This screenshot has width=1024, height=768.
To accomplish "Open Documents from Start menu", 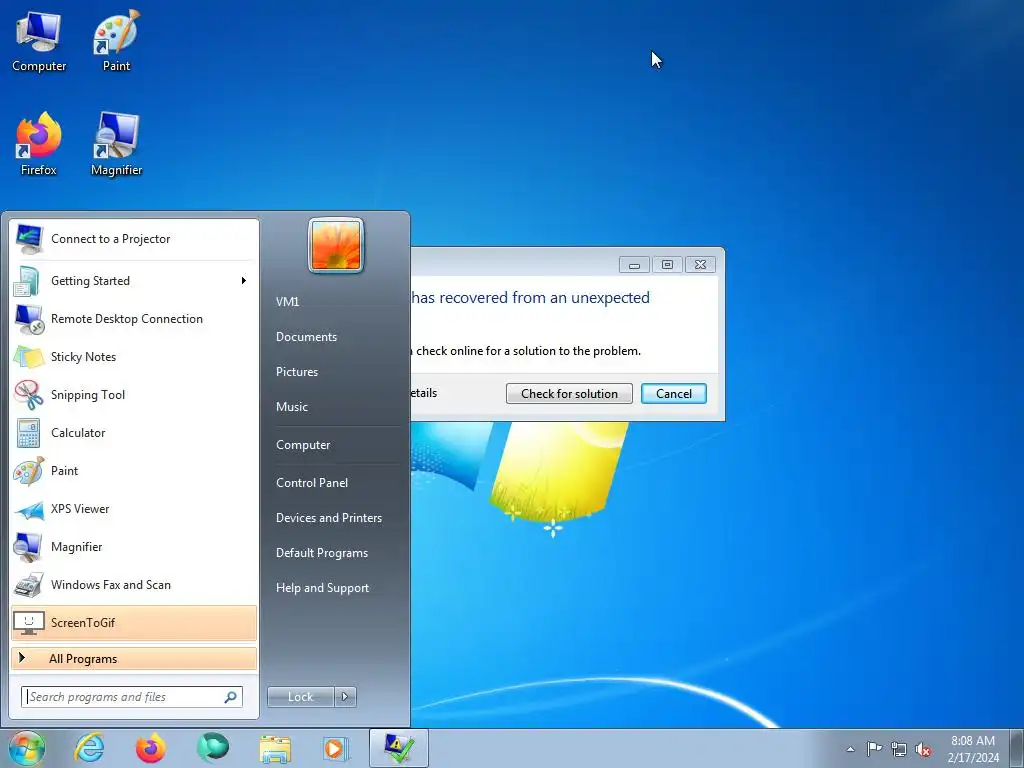I will (306, 337).
